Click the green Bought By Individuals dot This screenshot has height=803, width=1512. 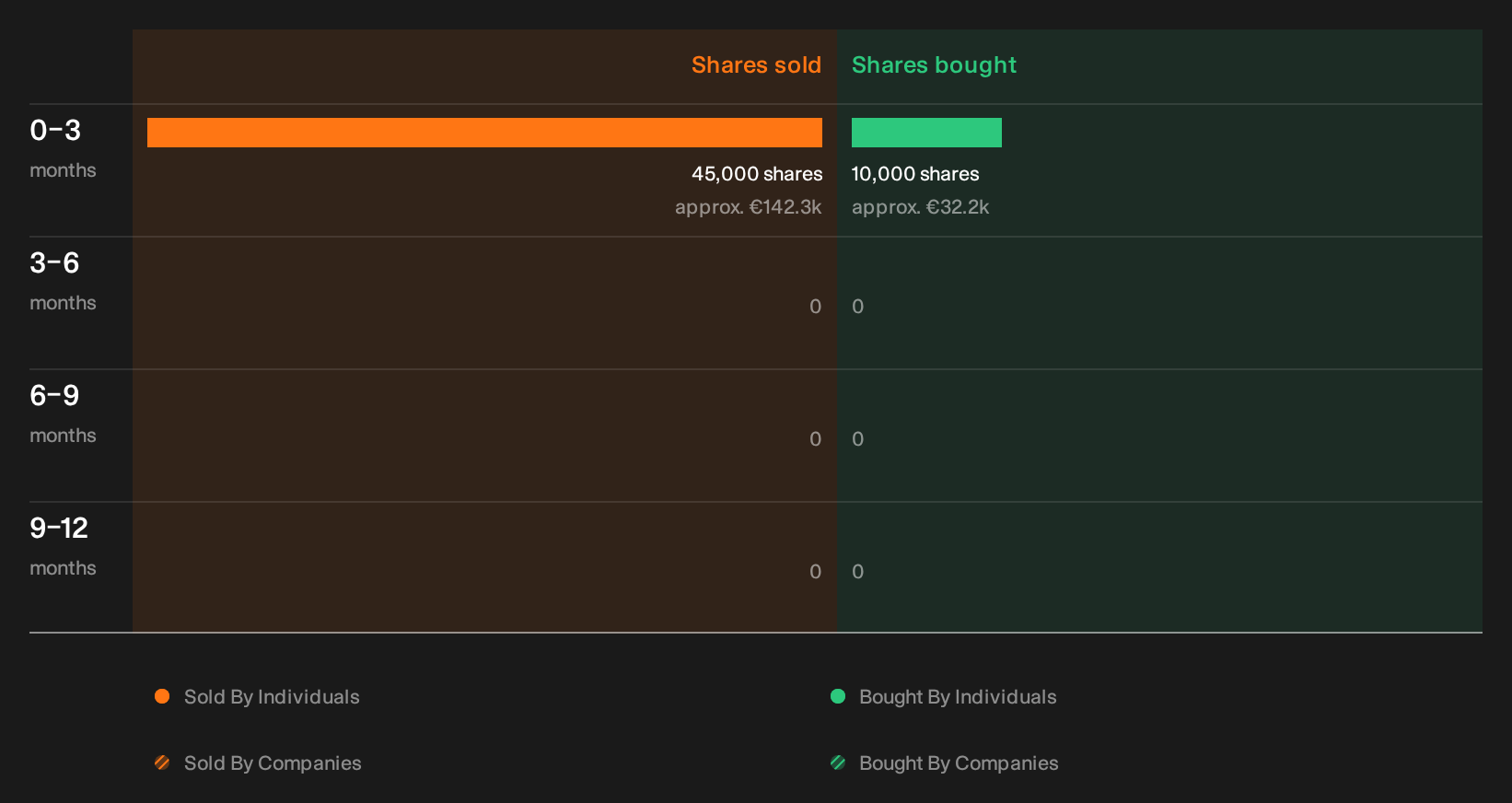tap(838, 696)
